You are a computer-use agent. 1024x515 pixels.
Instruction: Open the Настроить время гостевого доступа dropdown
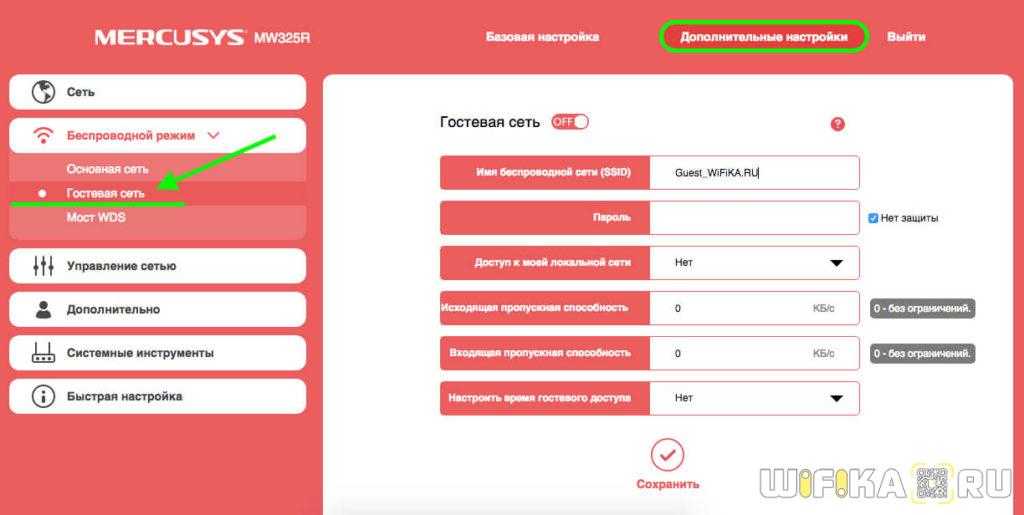point(754,398)
